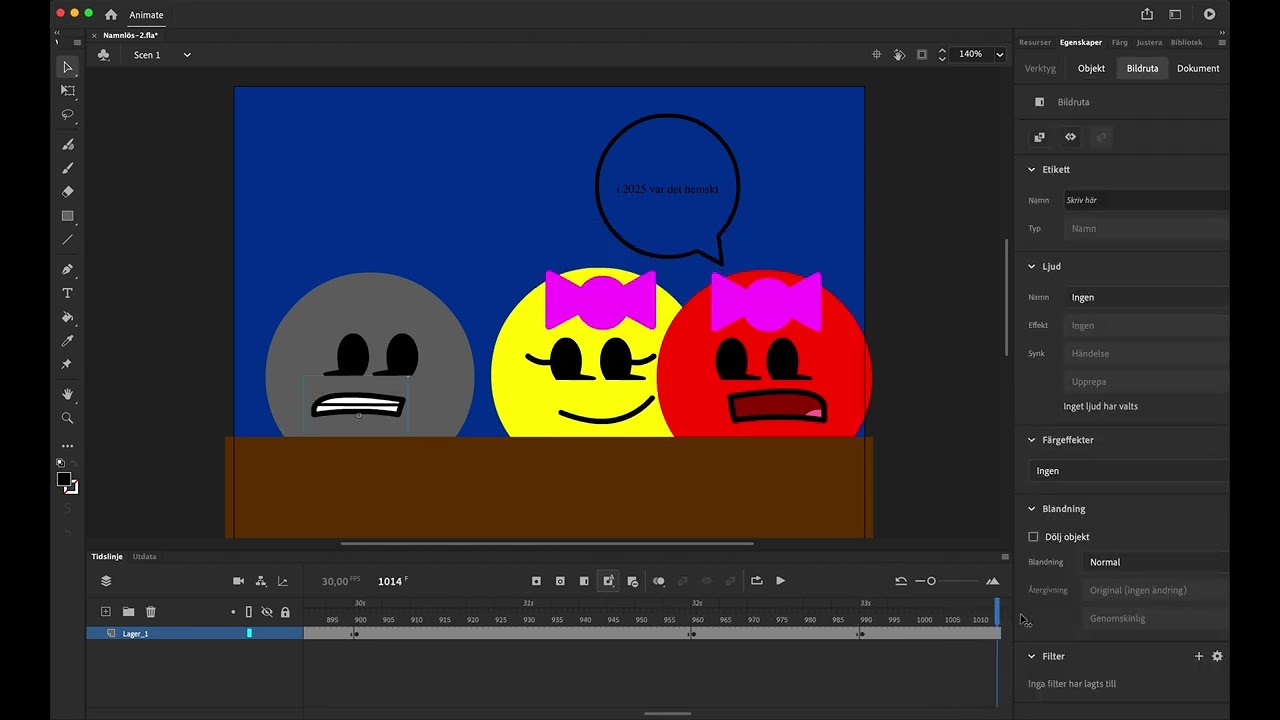1280x720 pixels.
Task: Toggle lock all layers icon
Action: (285, 612)
